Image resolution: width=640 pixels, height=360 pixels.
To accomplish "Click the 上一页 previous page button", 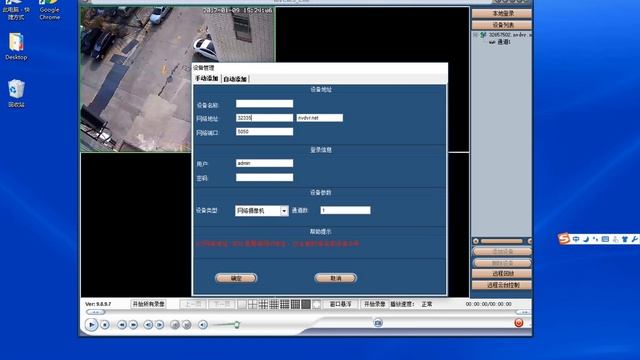I will [193, 304].
